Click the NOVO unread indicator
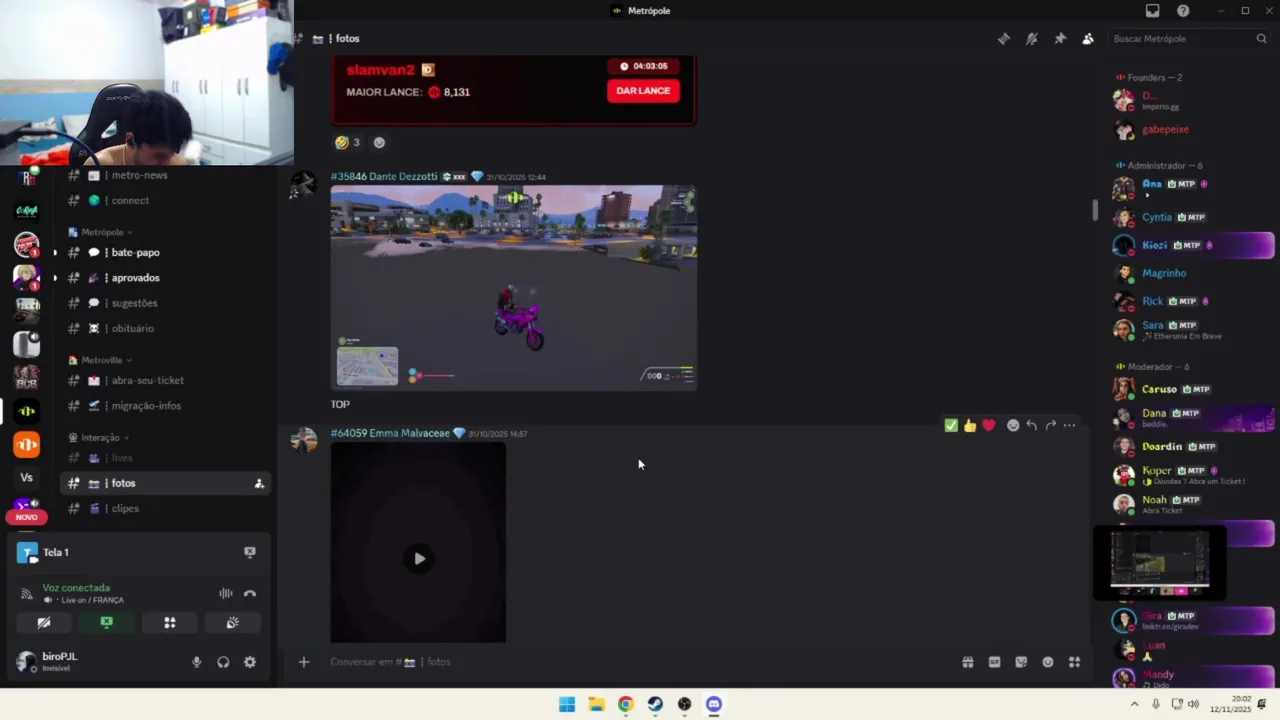Viewport: 1280px width, 720px height. tap(26, 517)
